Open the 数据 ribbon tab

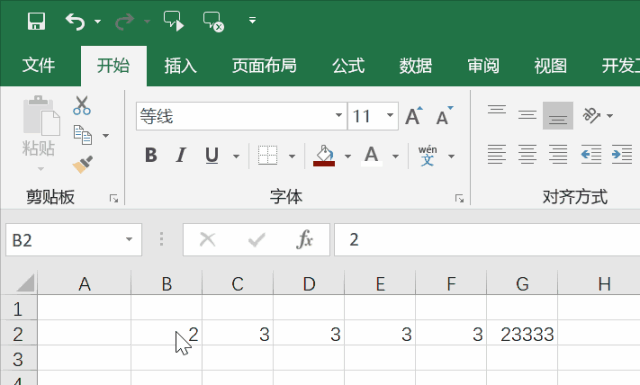click(x=416, y=65)
